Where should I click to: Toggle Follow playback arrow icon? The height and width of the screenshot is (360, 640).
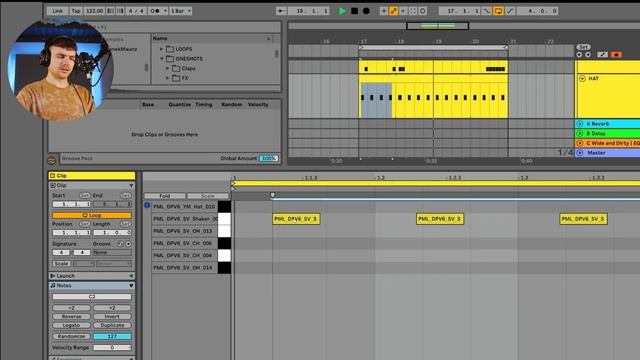pos(281,11)
